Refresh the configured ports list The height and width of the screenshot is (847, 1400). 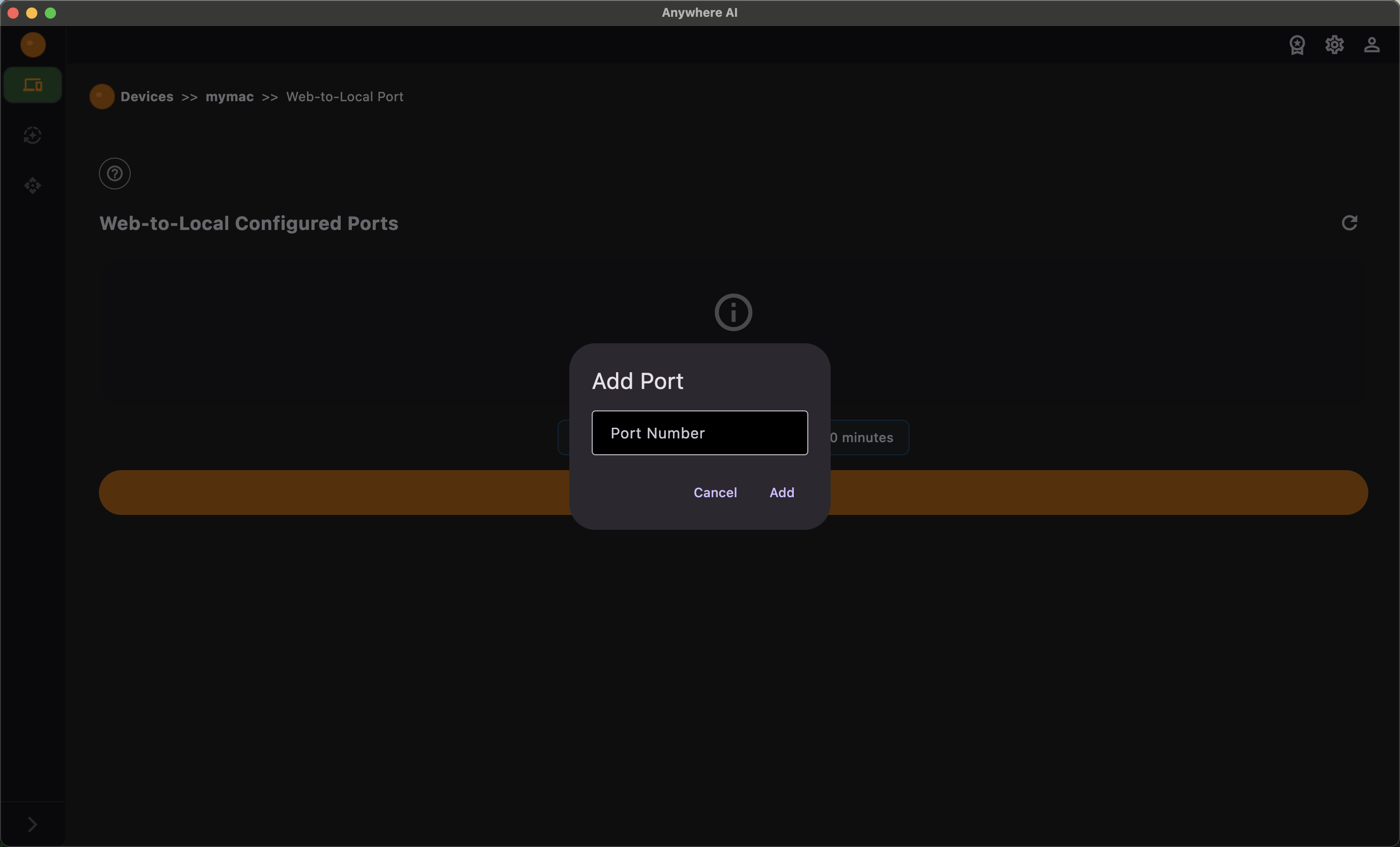1350,223
